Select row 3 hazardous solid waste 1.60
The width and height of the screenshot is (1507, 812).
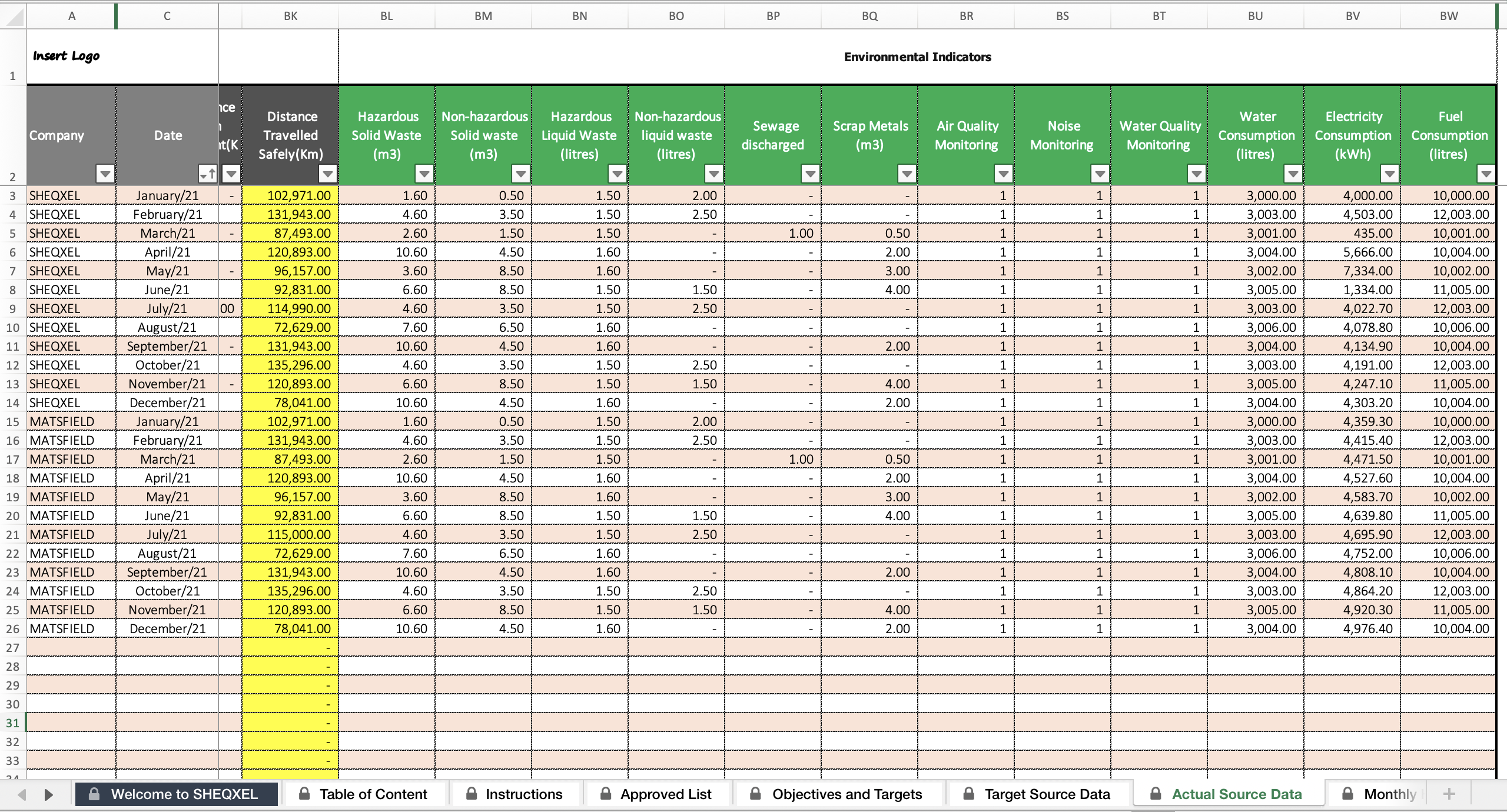[x=387, y=195]
